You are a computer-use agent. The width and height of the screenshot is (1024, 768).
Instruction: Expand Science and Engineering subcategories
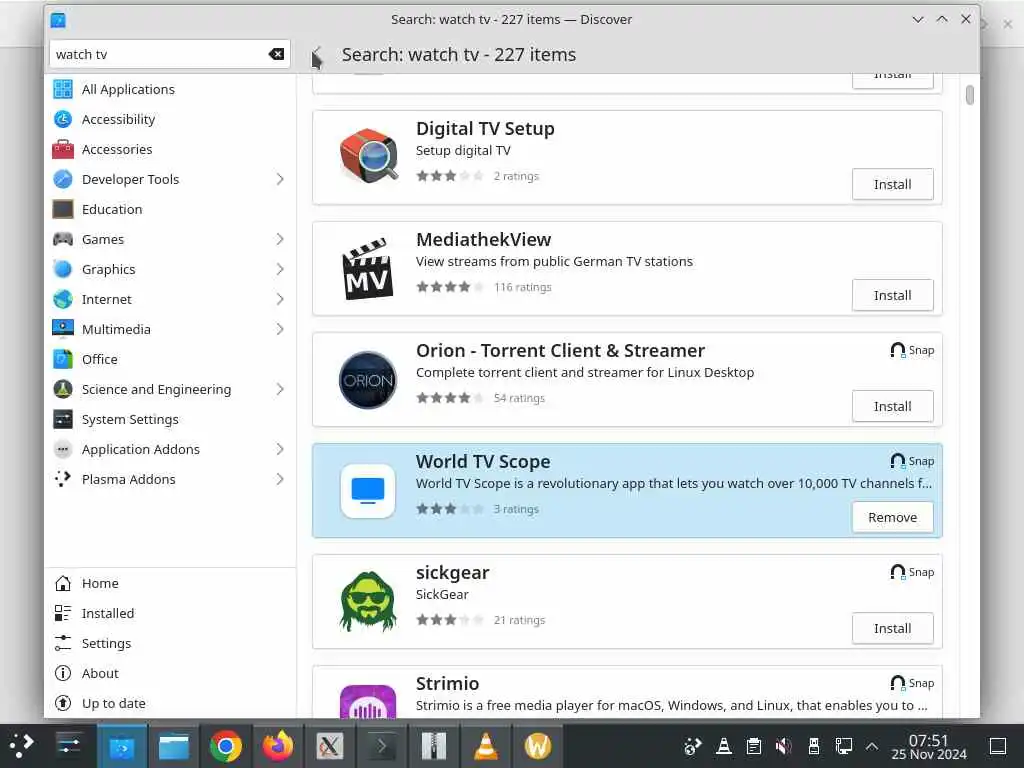[280, 389]
